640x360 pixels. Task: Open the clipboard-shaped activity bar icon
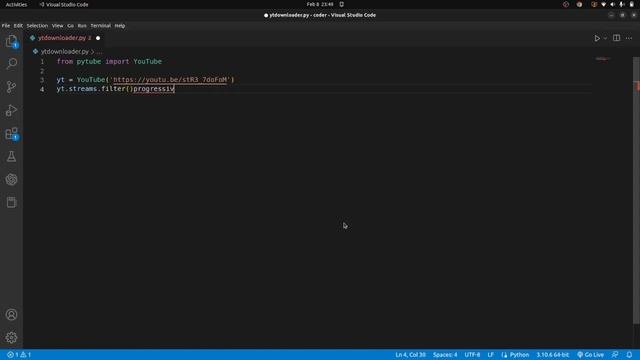click(11, 202)
